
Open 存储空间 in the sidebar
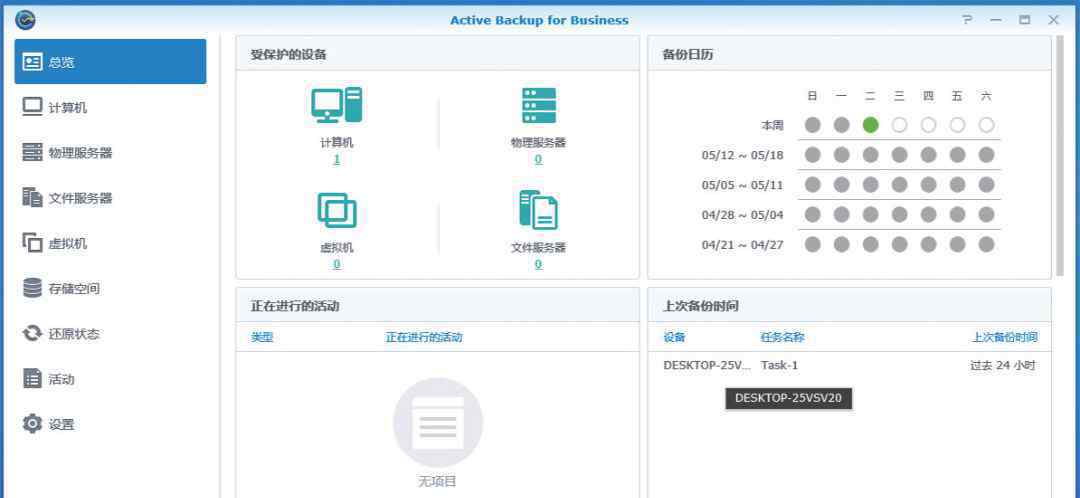(75, 289)
